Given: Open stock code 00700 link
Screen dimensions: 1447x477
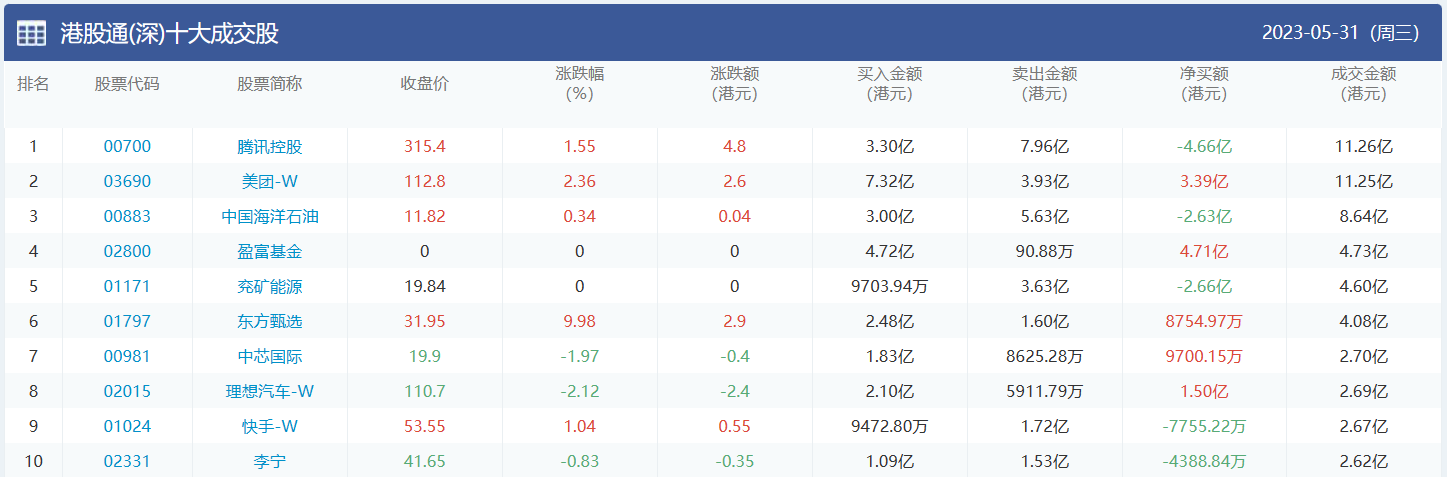Looking at the screenshot, I should coord(127,146).
